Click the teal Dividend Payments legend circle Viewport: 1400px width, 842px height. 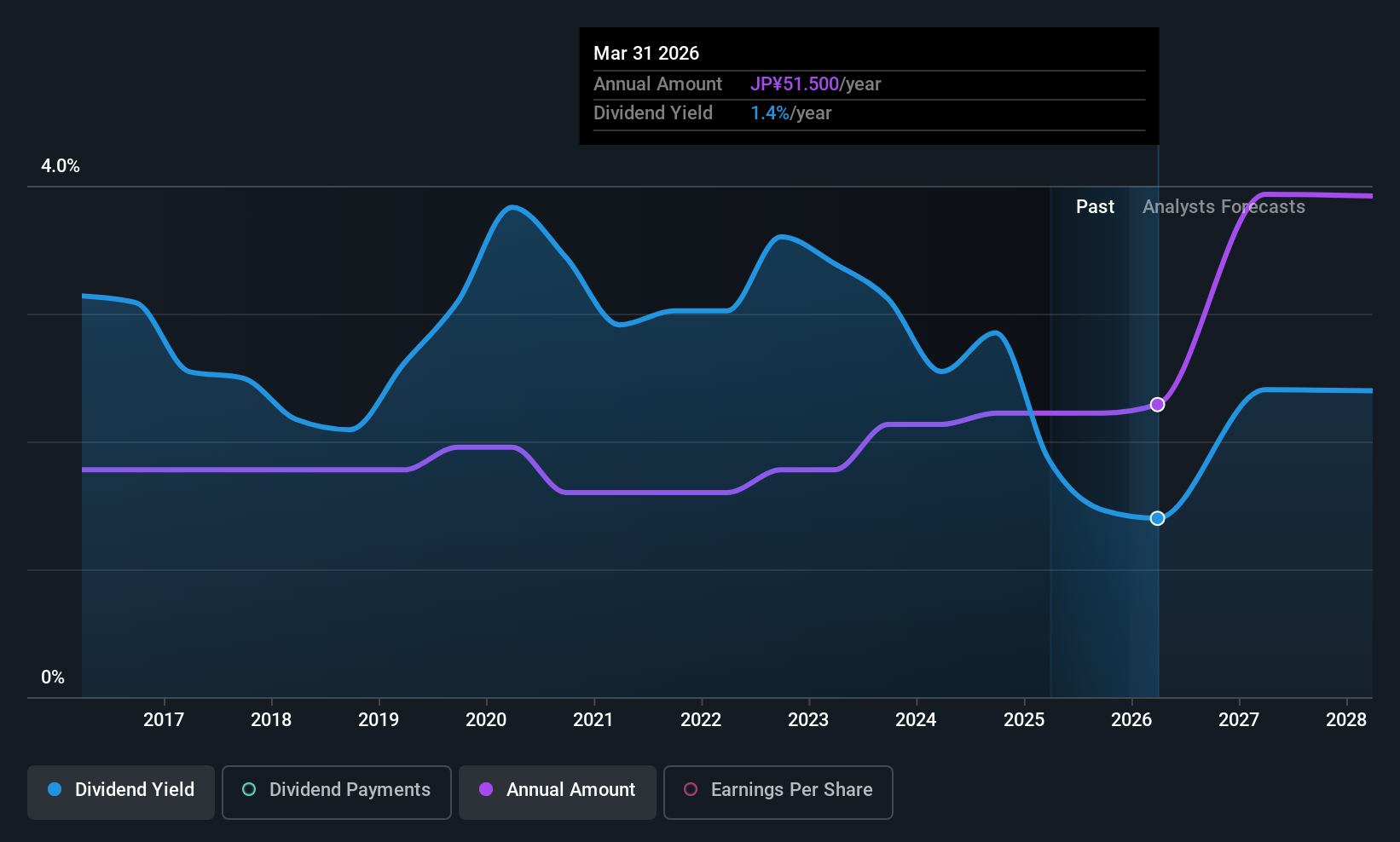[x=249, y=789]
